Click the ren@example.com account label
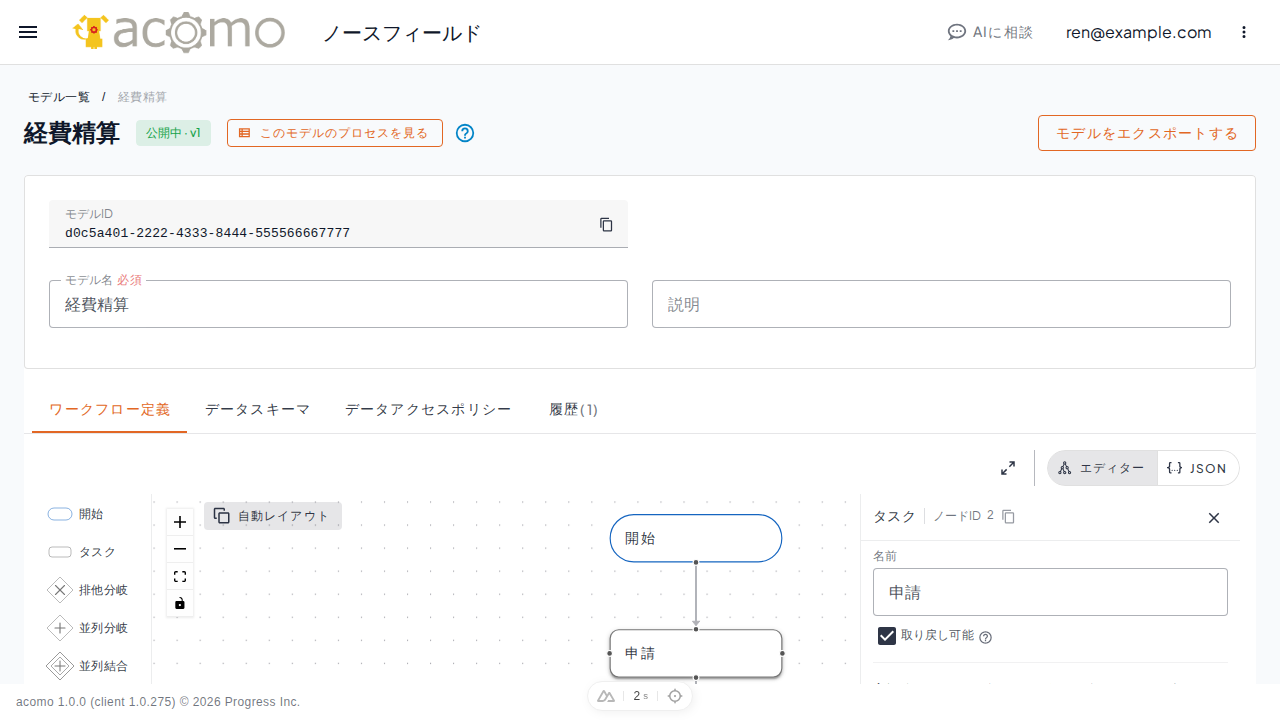The width and height of the screenshot is (1280, 720). click(x=1139, y=32)
